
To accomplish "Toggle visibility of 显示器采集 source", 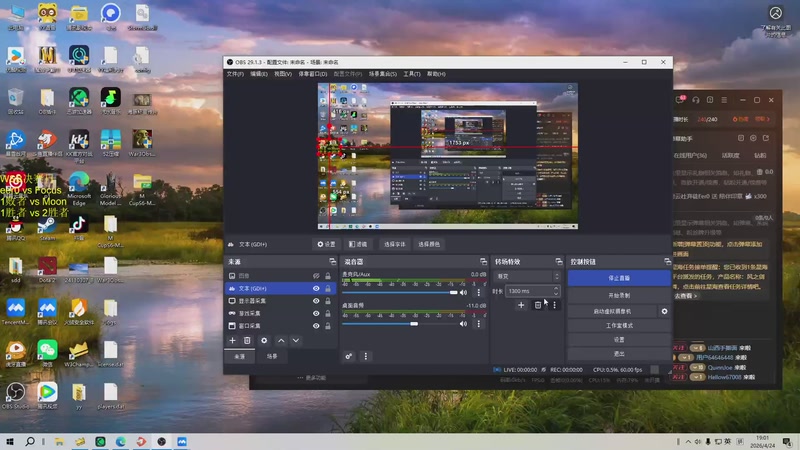I will [x=316, y=301].
